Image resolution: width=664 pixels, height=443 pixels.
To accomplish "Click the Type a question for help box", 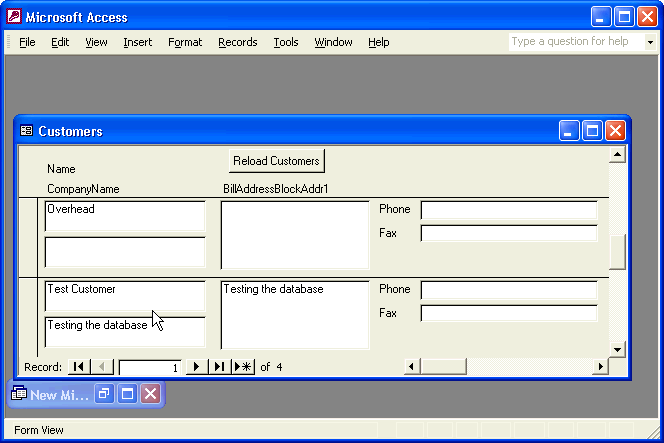I will [577, 42].
